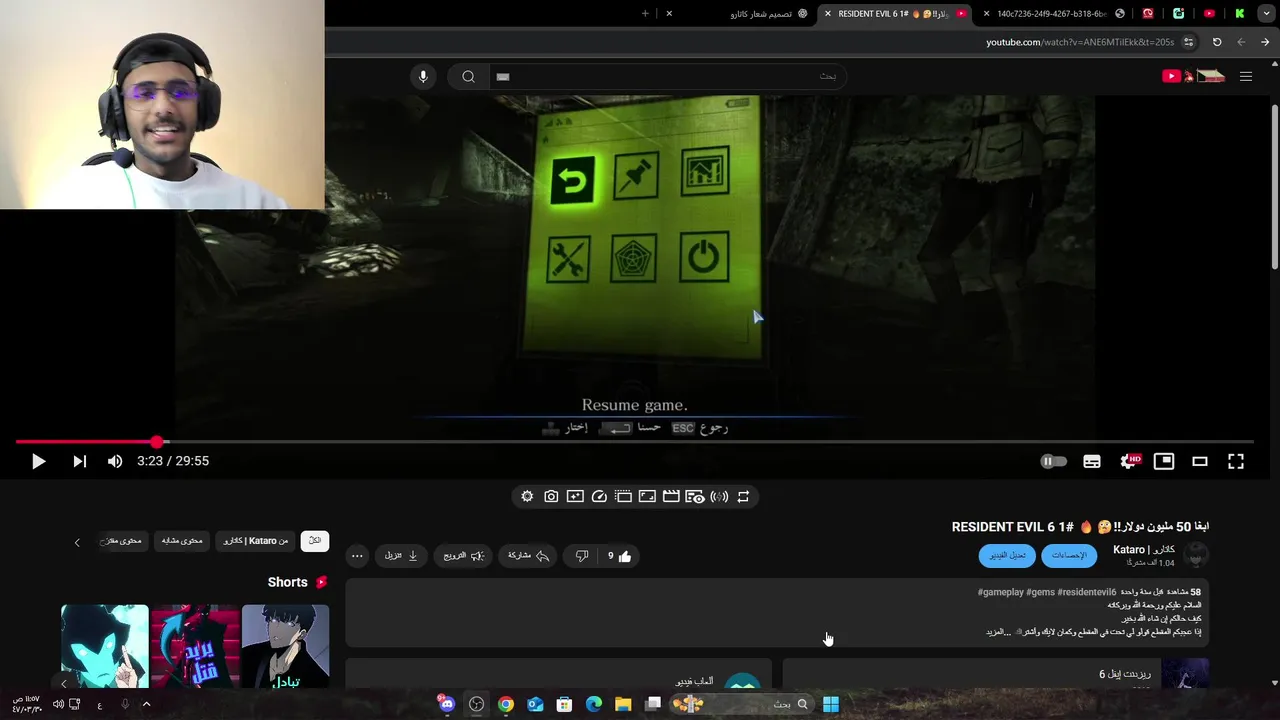Open the 'يريد قتل' Shorts thumbnail
This screenshot has height=720, width=1280.
click(195, 646)
